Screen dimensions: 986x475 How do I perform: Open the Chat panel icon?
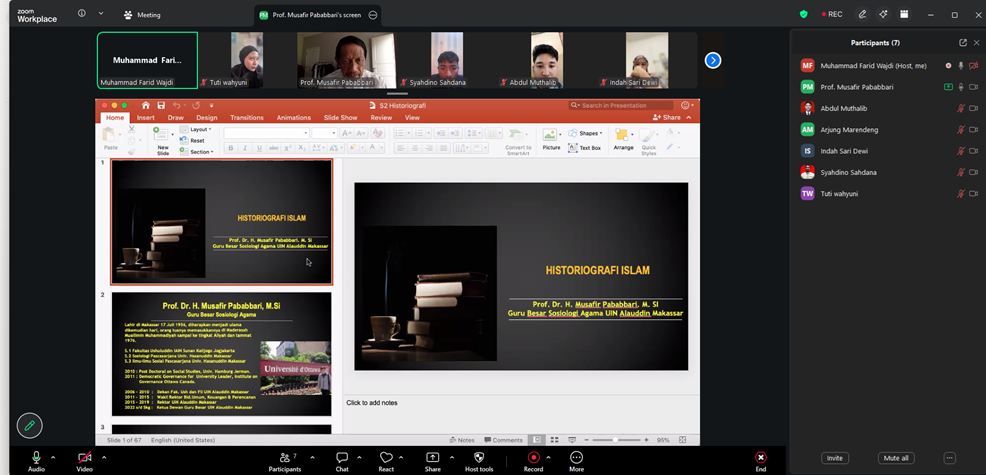point(342,458)
